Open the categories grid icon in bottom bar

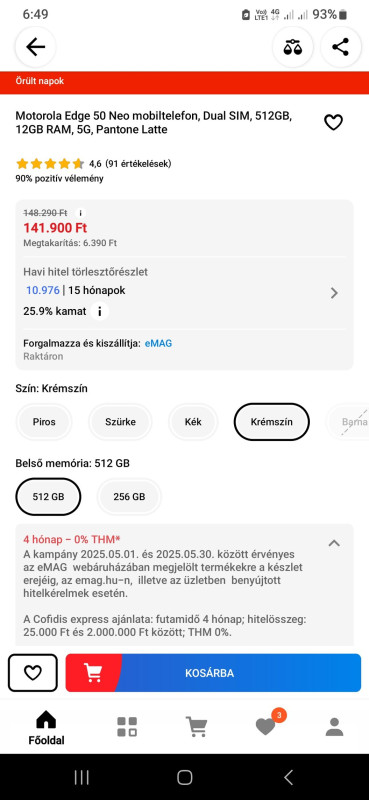coord(127,727)
